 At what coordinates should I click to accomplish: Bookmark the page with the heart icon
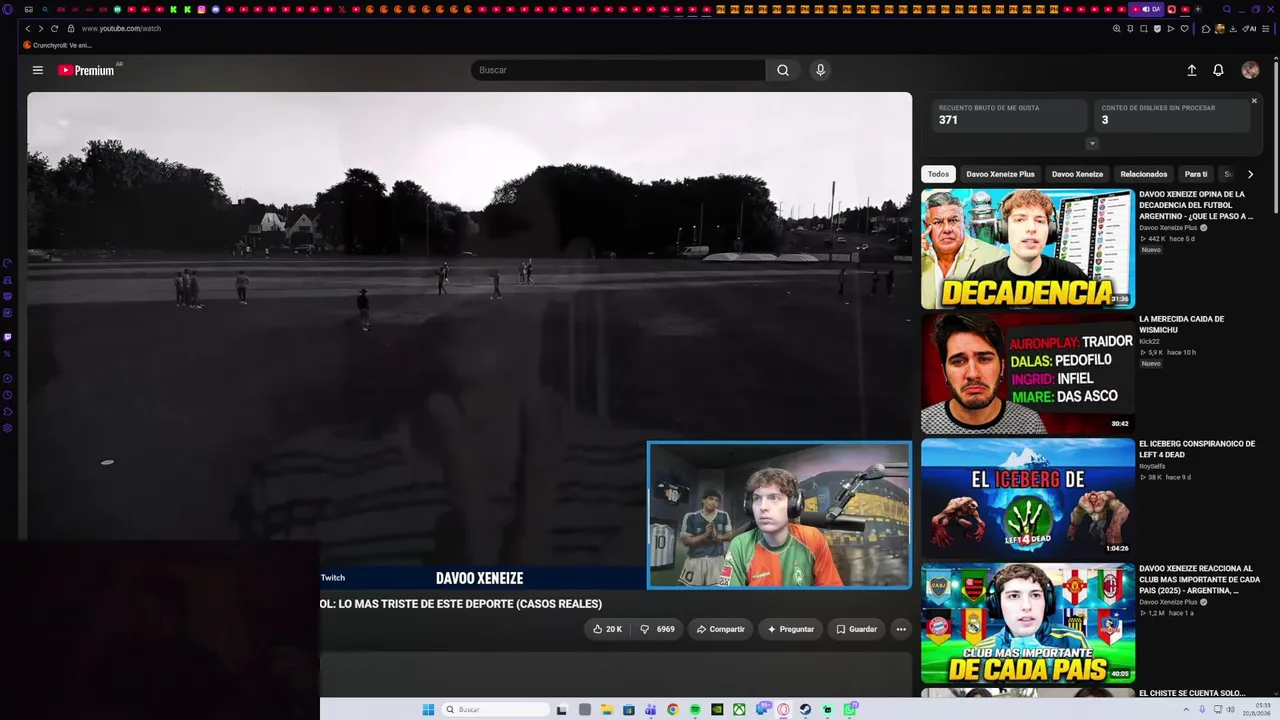coord(1185,29)
